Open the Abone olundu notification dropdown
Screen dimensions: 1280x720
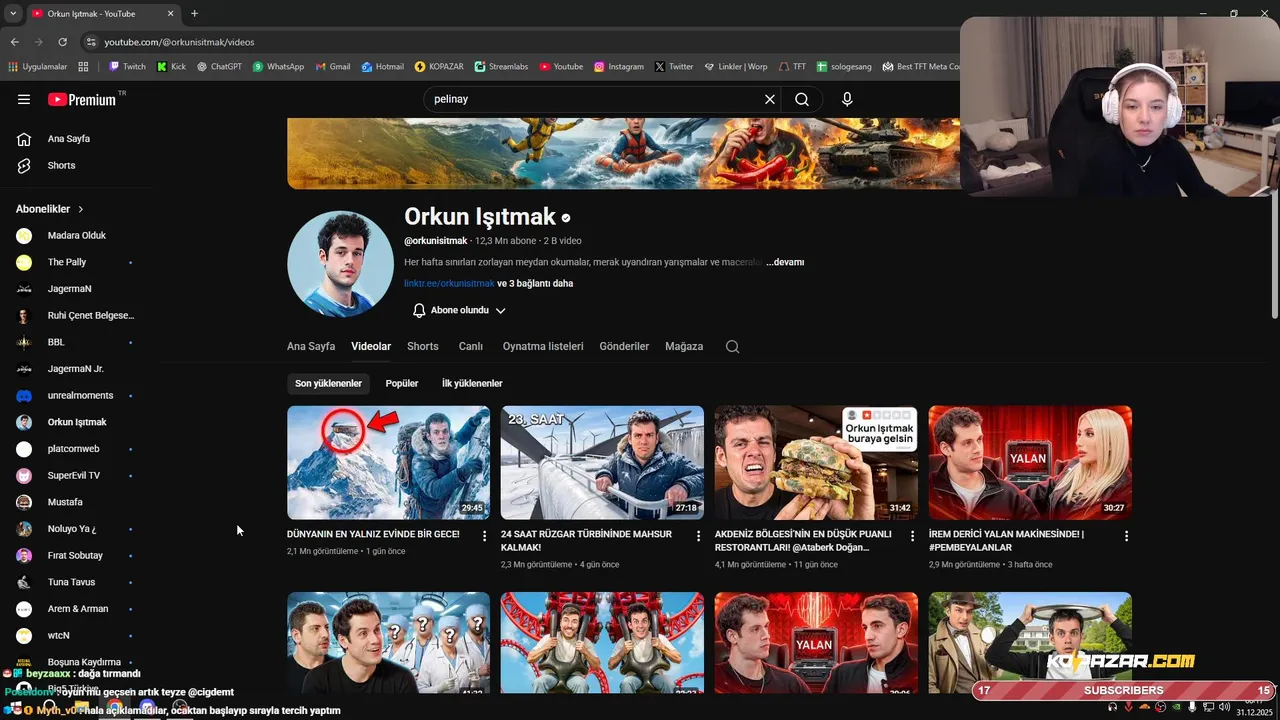[459, 311]
